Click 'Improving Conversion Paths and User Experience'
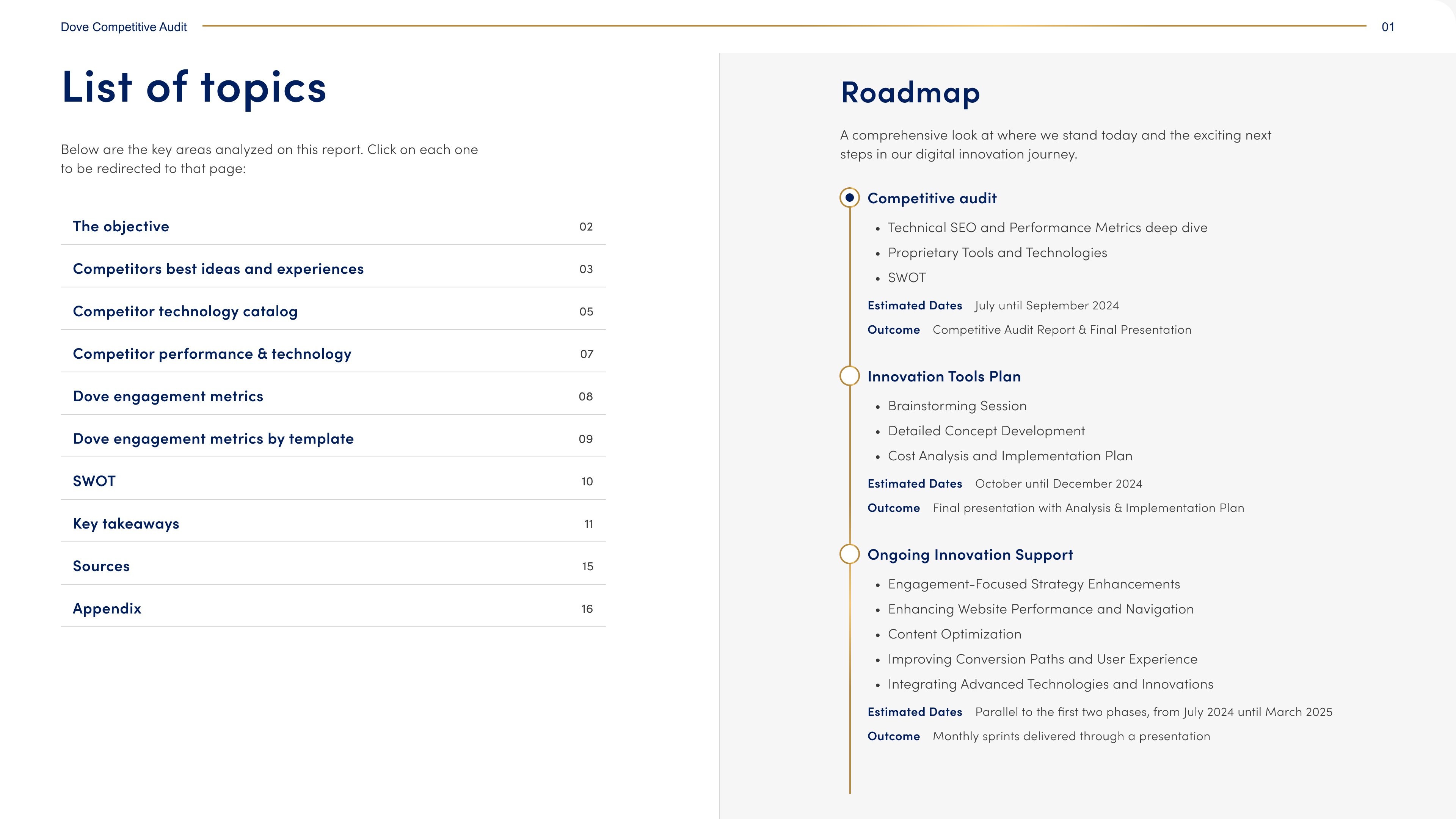The width and height of the screenshot is (1456, 819). [1043, 659]
